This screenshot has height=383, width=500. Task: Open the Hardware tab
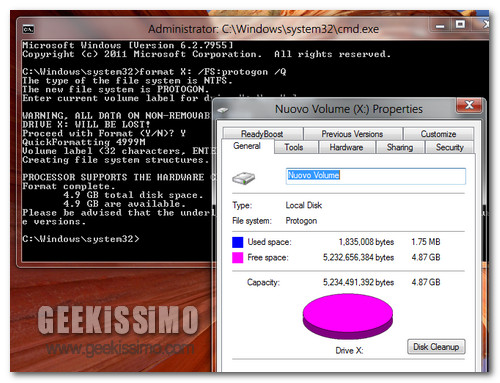347,147
